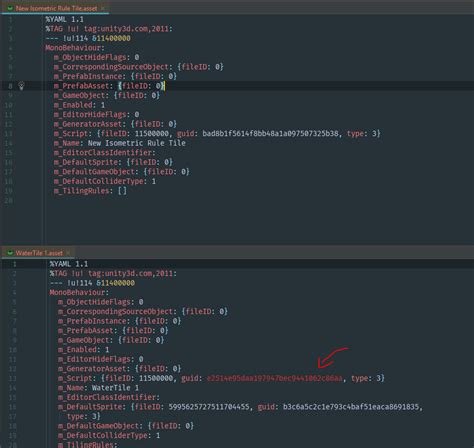Click 'm_ObjectHideFlags: 0' in top editor
This screenshot has width=474, height=448.
click(97, 57)
